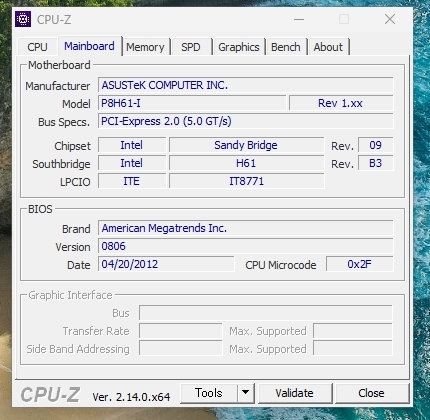Select the SPD tab
This screenshot has width=430, height=420.
click(191, 47)
